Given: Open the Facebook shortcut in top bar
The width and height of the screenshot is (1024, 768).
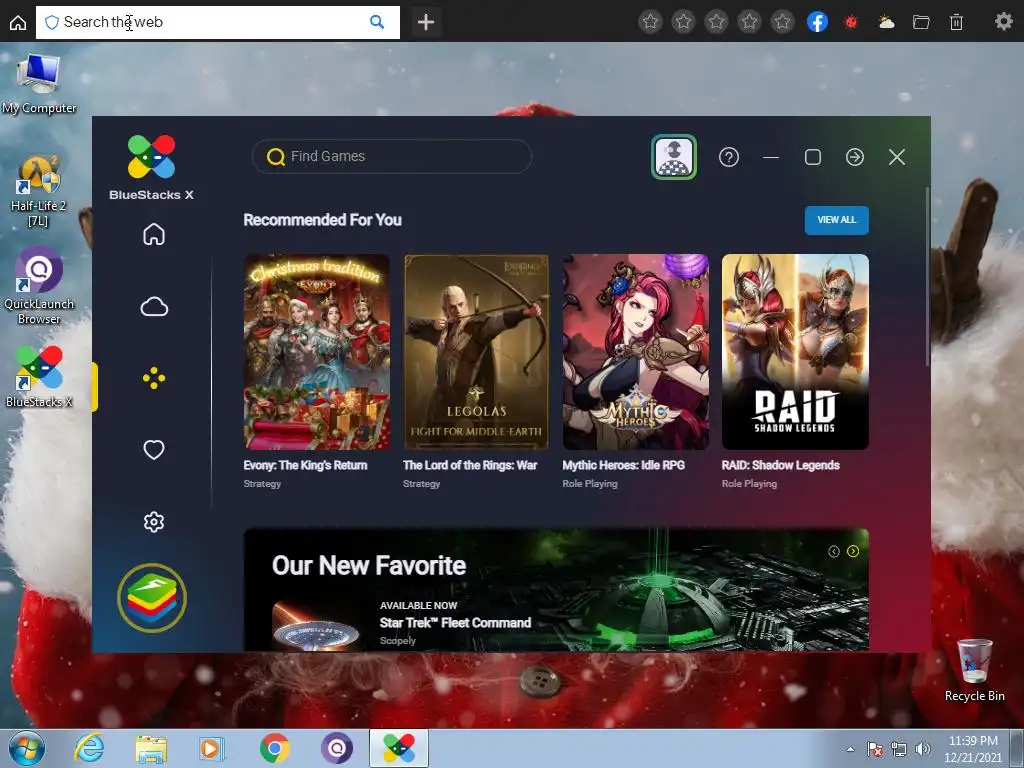Looking at the screenshot, I should coord(817,22).
